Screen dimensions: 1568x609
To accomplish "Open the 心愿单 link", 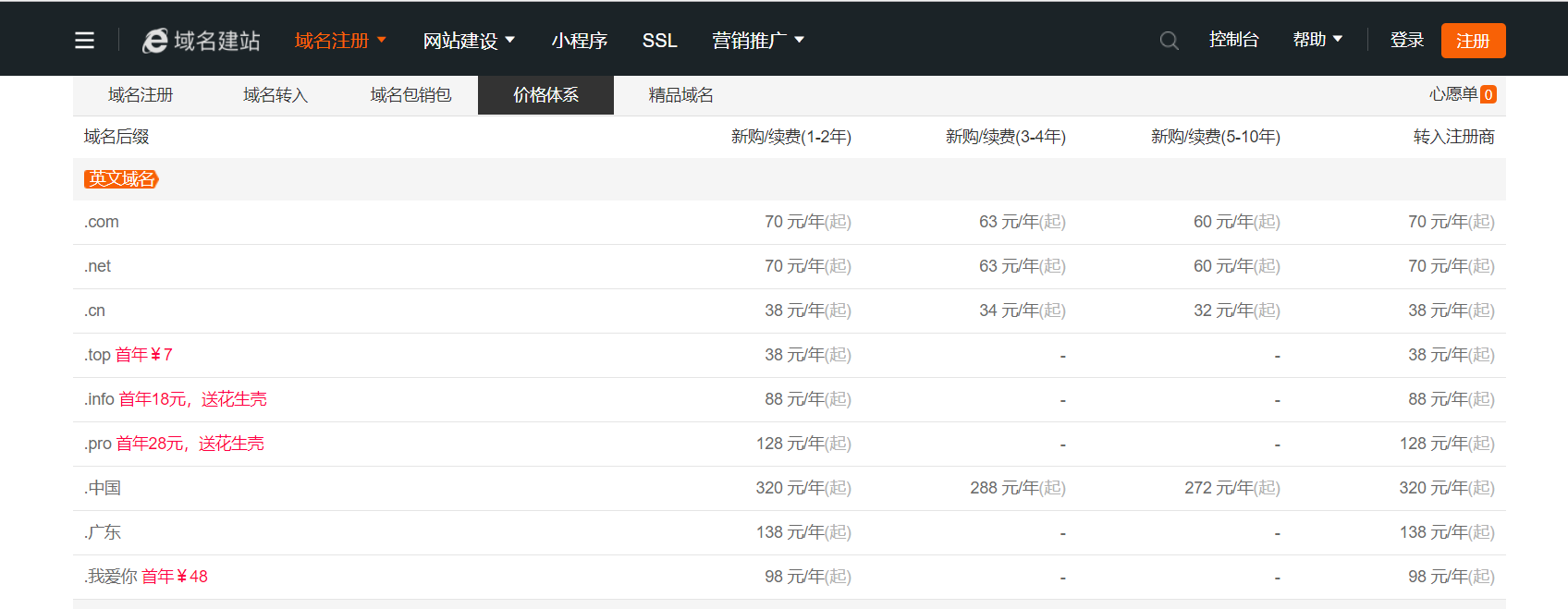I will [1453, 94].
